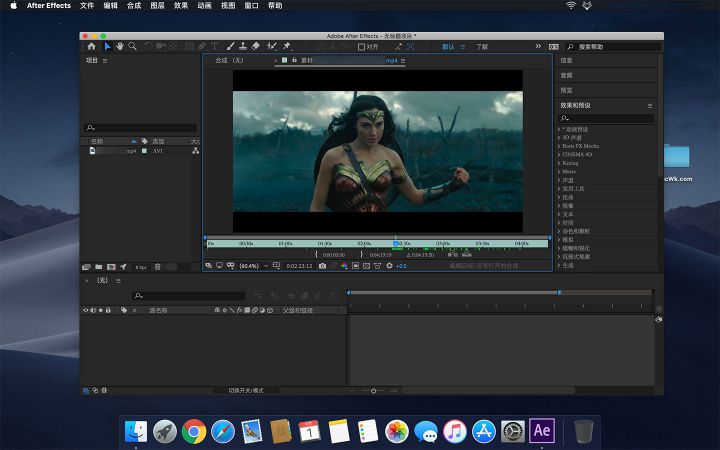The height and width of the screenshot is (450, 720).
Task: Open the 音频 panel
Action: tap(566, 75)
